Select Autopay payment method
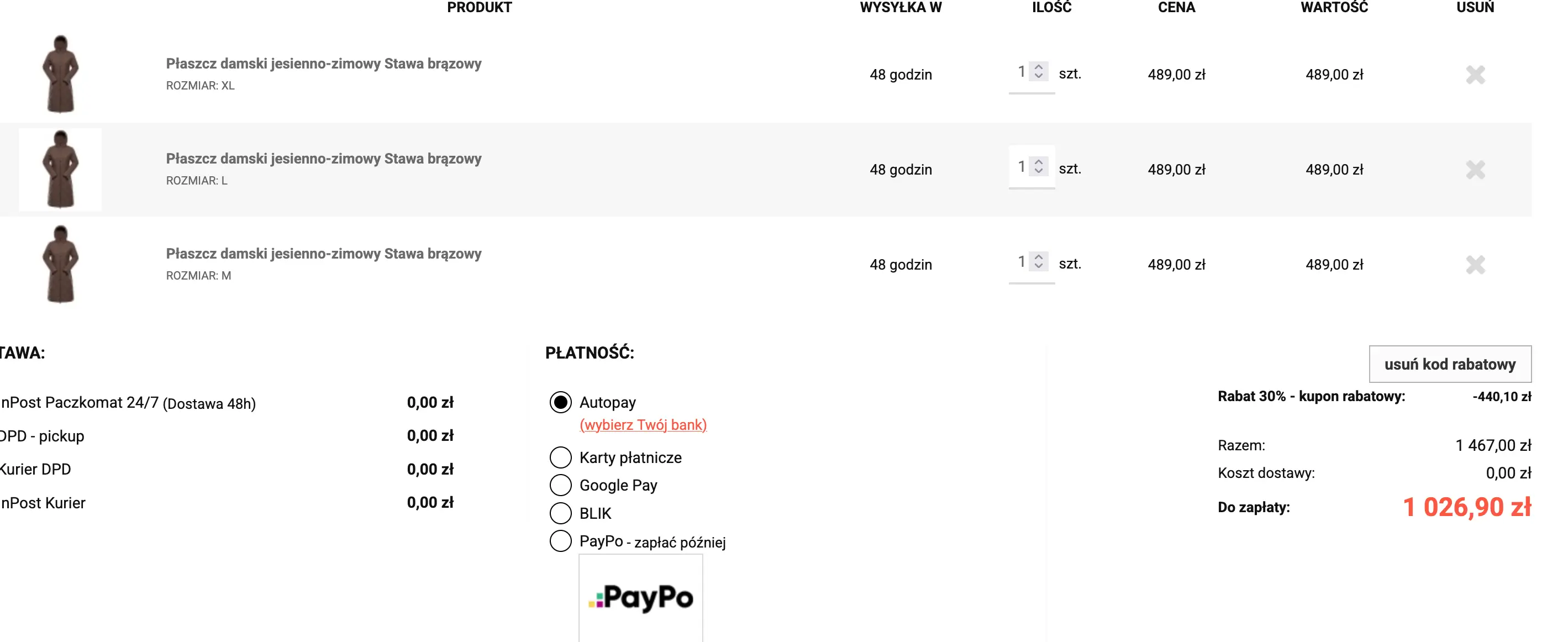This screenshot has height=642, width=1568. point(560,402)
